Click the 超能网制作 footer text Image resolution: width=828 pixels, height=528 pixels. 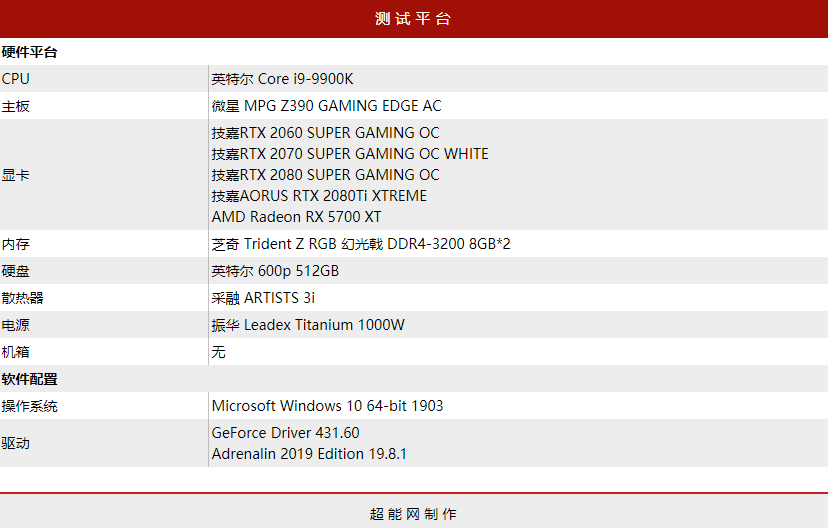coord(413,514)
